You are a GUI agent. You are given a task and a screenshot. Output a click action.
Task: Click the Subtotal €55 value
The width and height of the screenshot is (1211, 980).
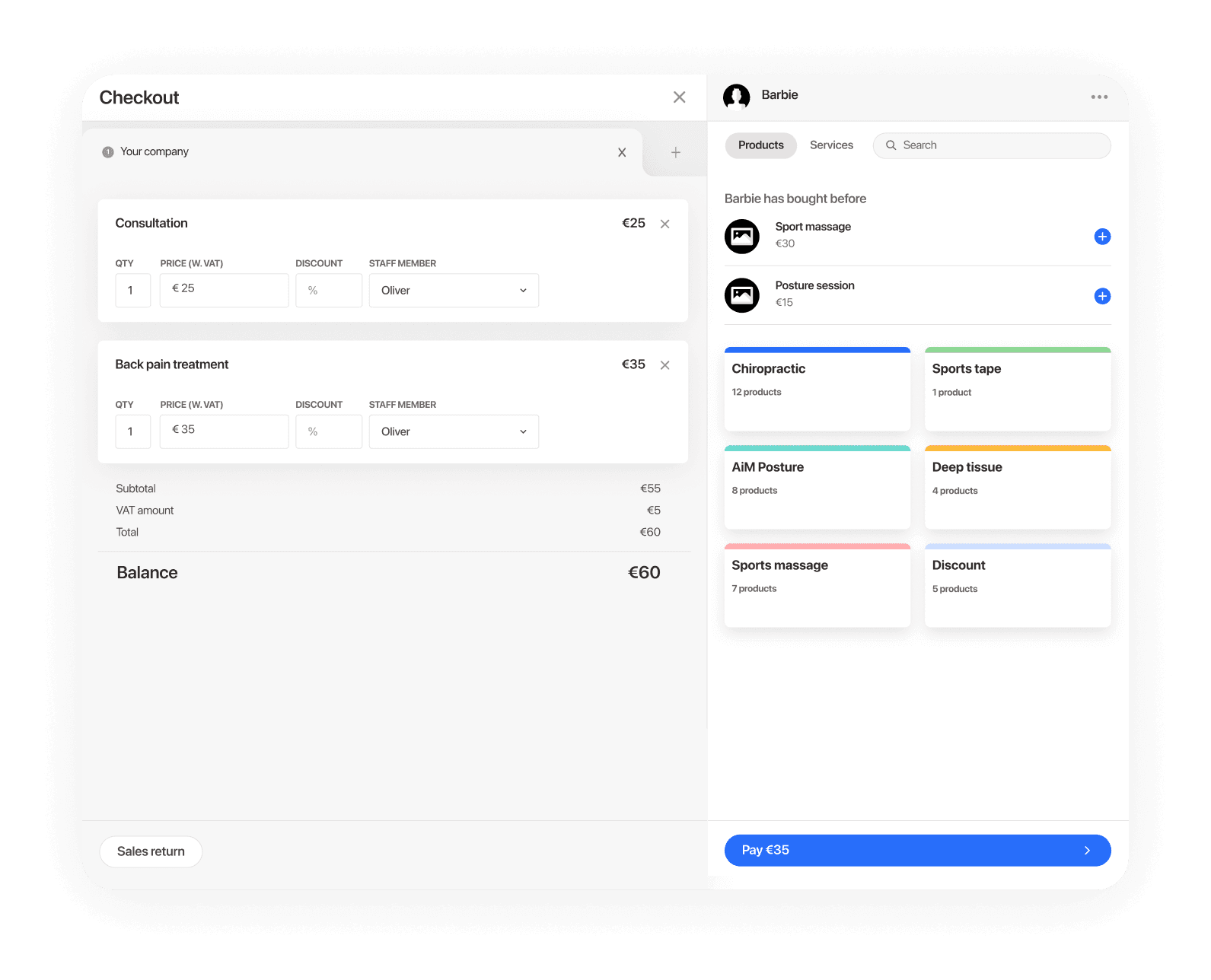pos(650,488)
